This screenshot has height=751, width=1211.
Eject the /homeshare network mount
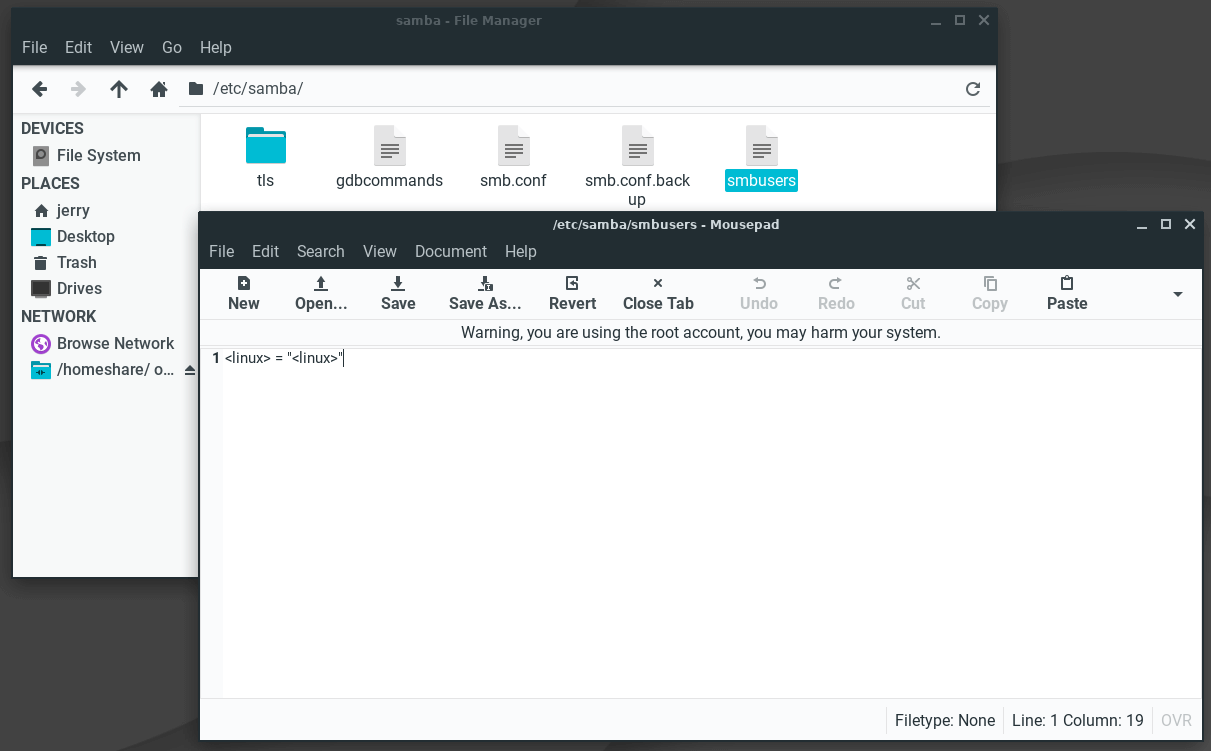pyautogui.click(x=190, y=370)
